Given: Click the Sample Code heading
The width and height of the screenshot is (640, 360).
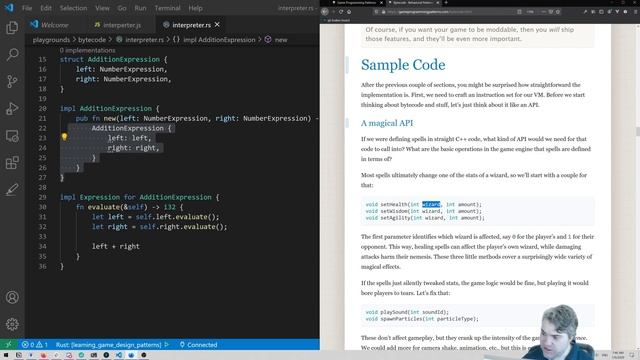Looking at the screenshot, I should (403, 64).
